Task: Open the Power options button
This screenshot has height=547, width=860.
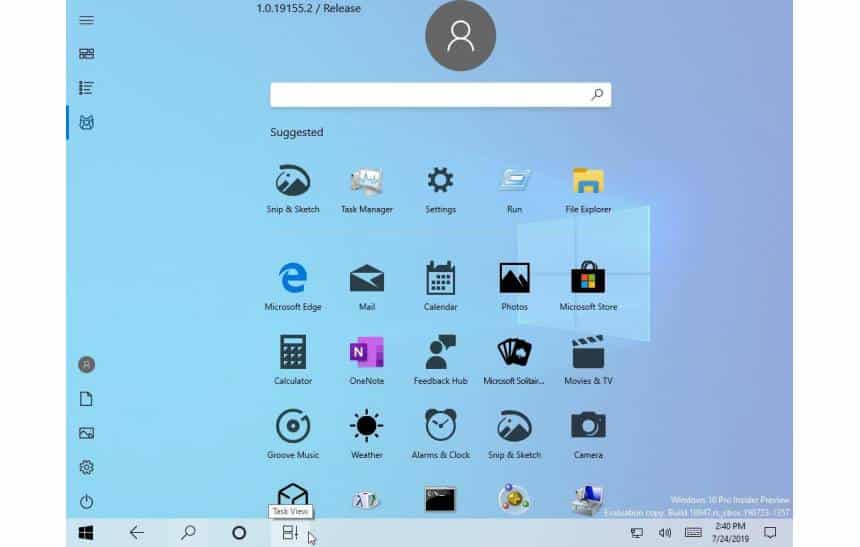Action: [86, 501]
